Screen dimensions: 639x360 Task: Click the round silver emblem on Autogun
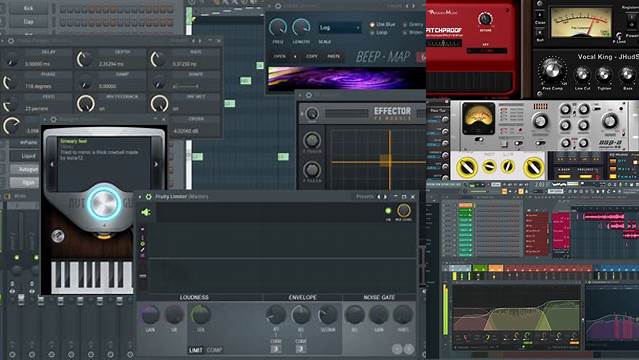click(x=57, y=236)
